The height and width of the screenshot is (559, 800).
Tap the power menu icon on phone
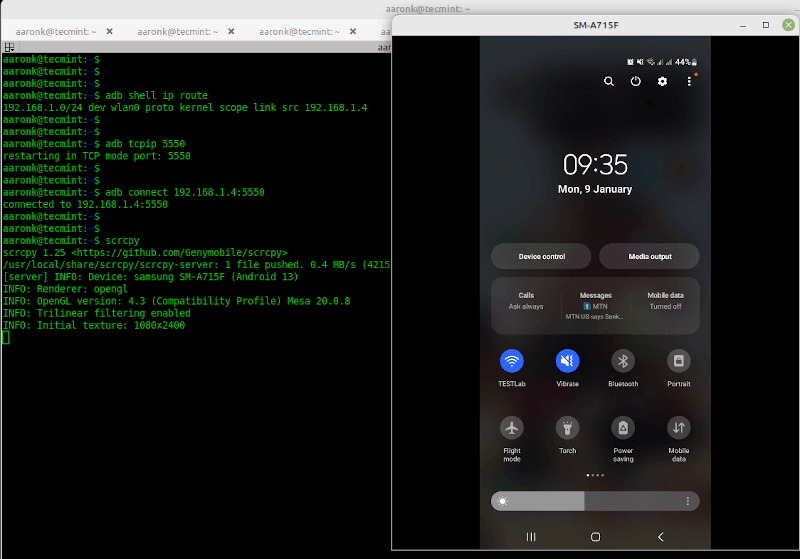click(x=635, y=81)
